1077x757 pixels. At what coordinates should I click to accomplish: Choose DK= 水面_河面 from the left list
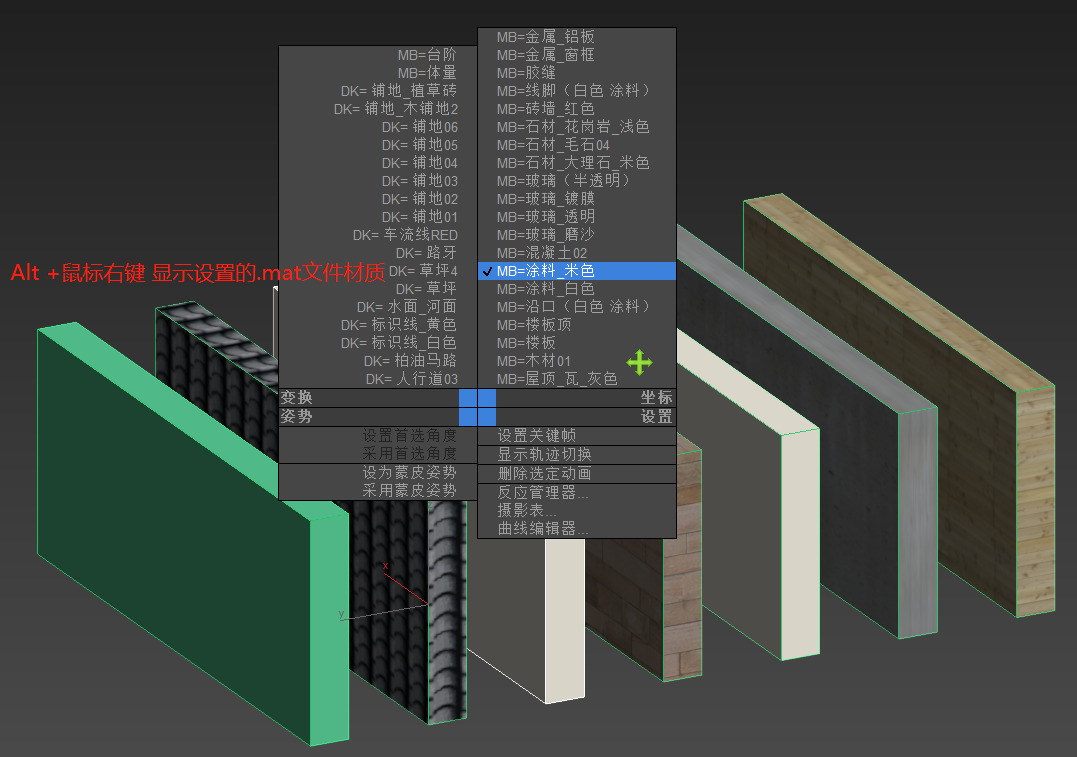pos(406,306)
